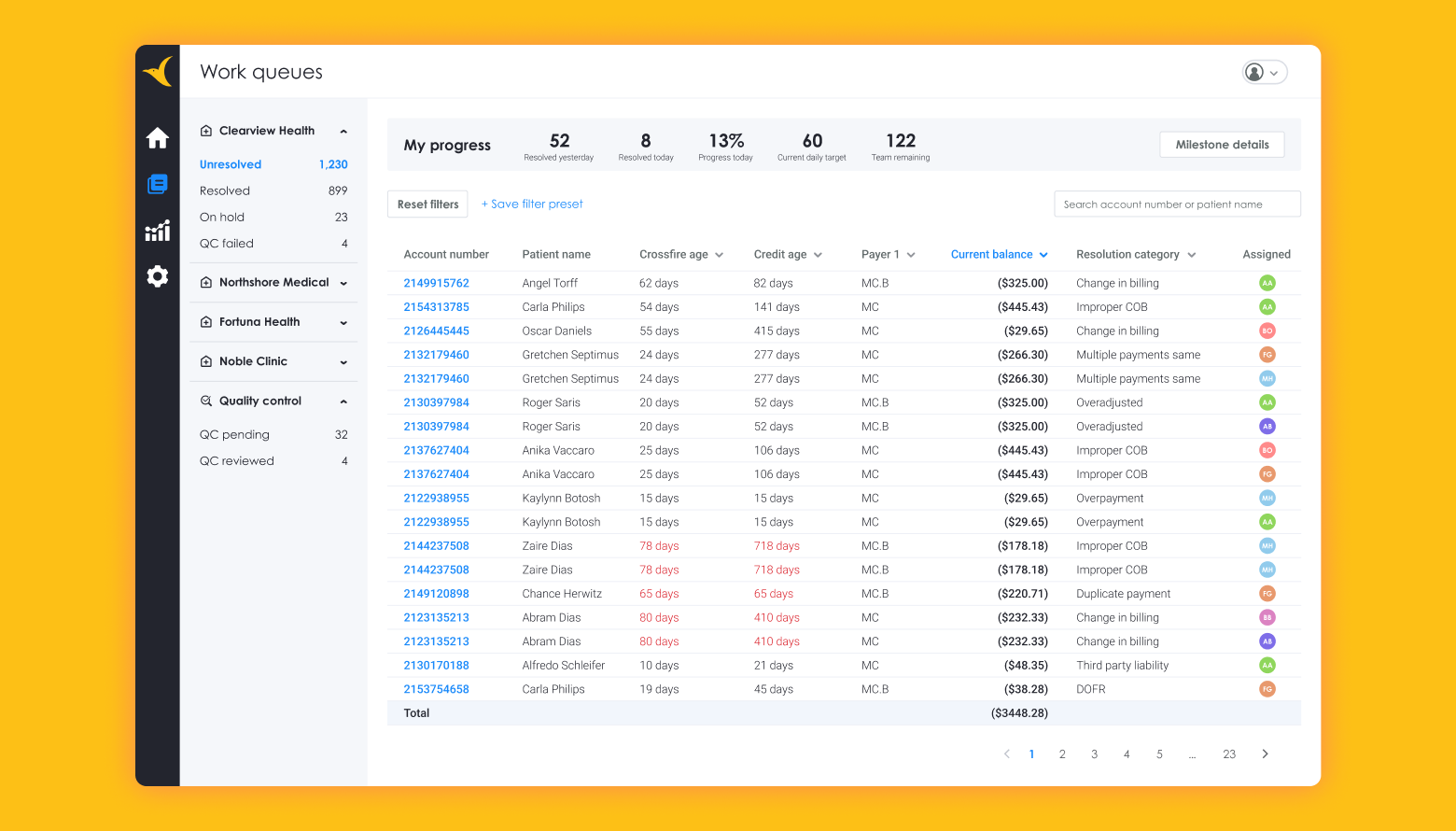Select QC pending in Quality control
1456x831 pixels.
coord(234,435)
